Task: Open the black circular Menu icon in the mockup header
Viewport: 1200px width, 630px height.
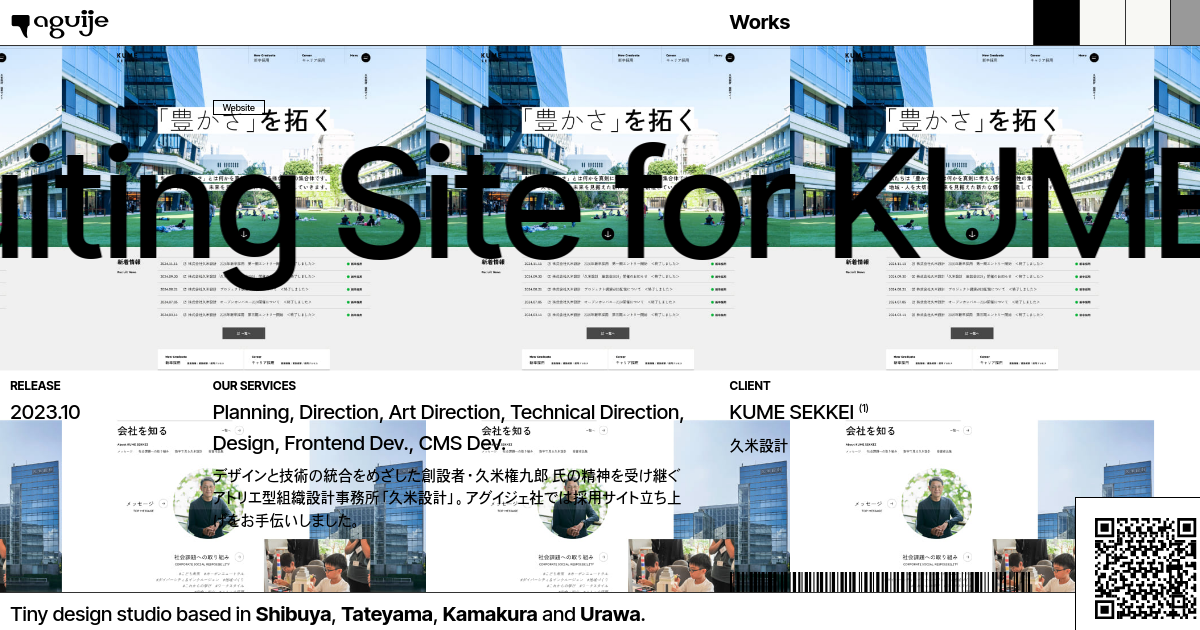Action: pos(729,58)
